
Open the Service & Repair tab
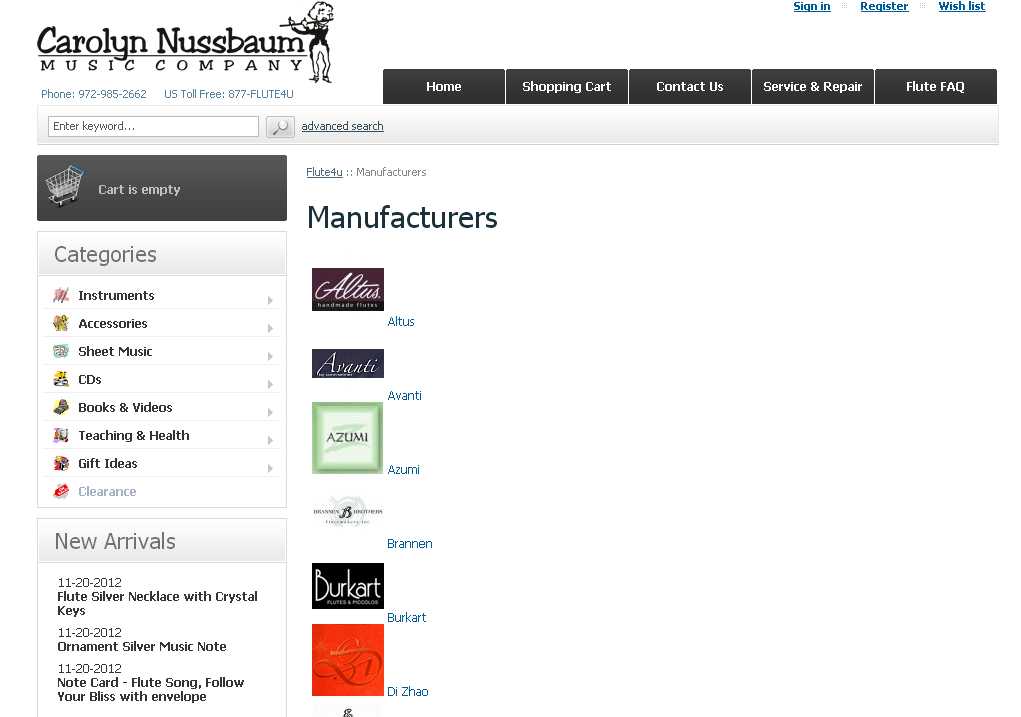[x=812, y=87]
